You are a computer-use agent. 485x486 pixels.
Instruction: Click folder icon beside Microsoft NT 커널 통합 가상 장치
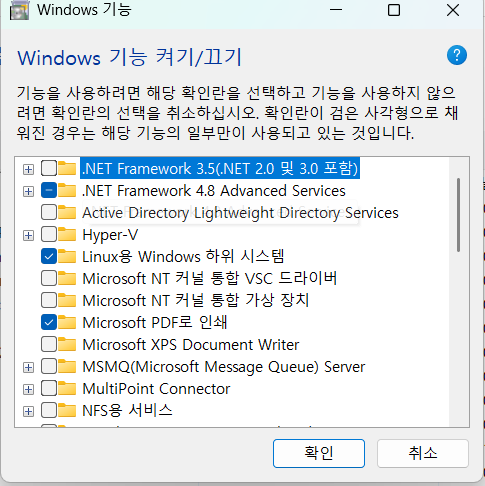(67, 301)
